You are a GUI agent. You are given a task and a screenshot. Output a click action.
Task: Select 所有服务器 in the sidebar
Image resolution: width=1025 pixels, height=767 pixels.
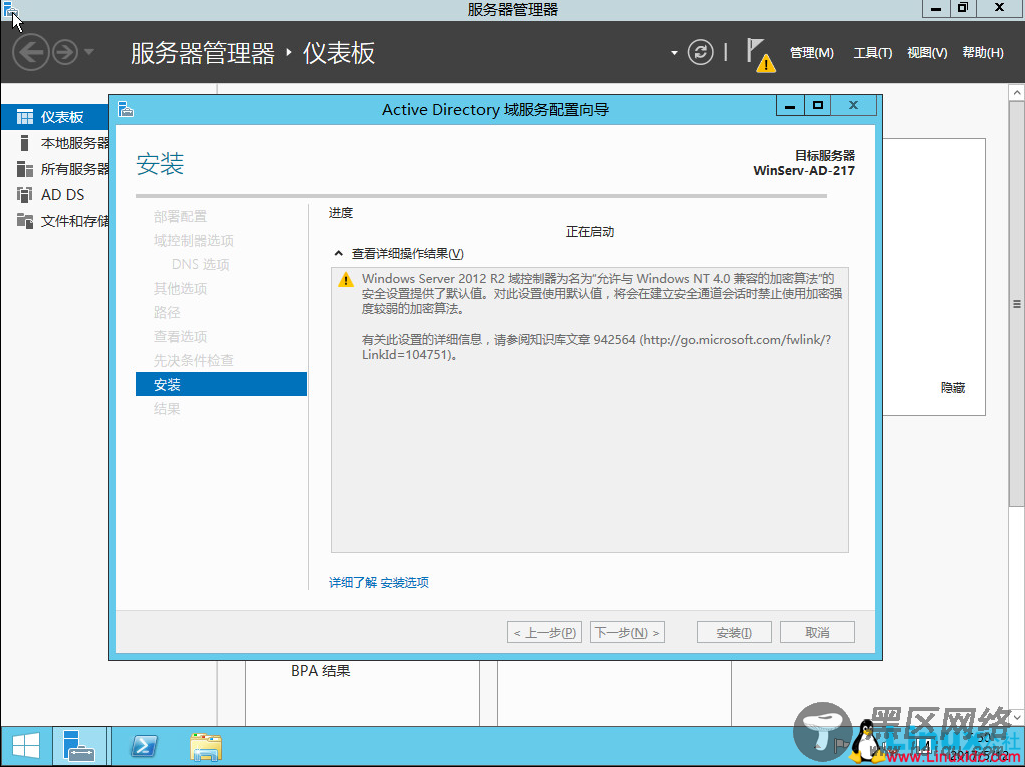(55, 169)
